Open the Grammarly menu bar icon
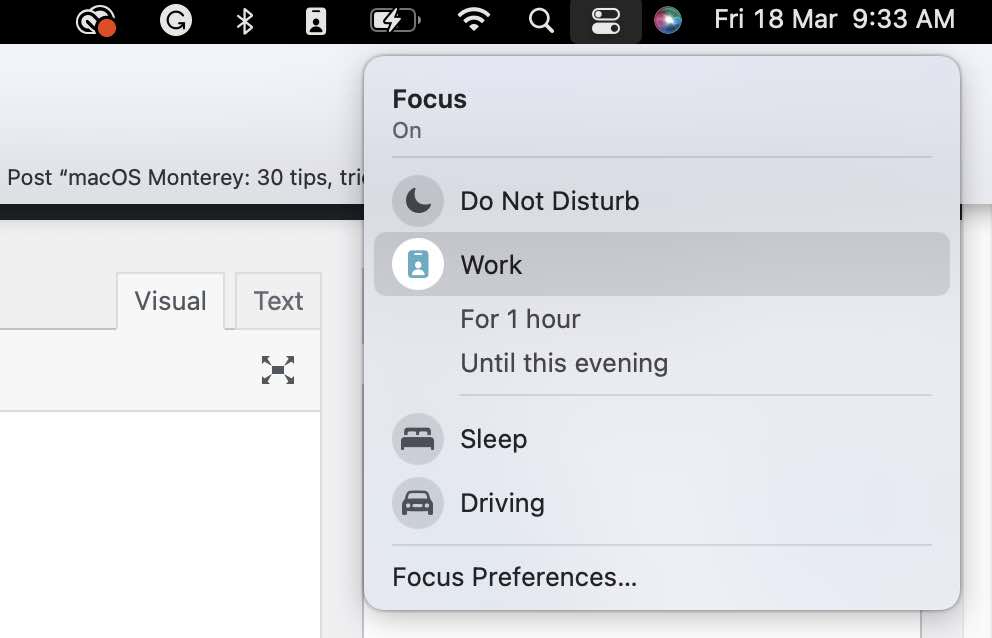This screenshot has height=638, width=992. pyautogui.click(x=176, y=20)
